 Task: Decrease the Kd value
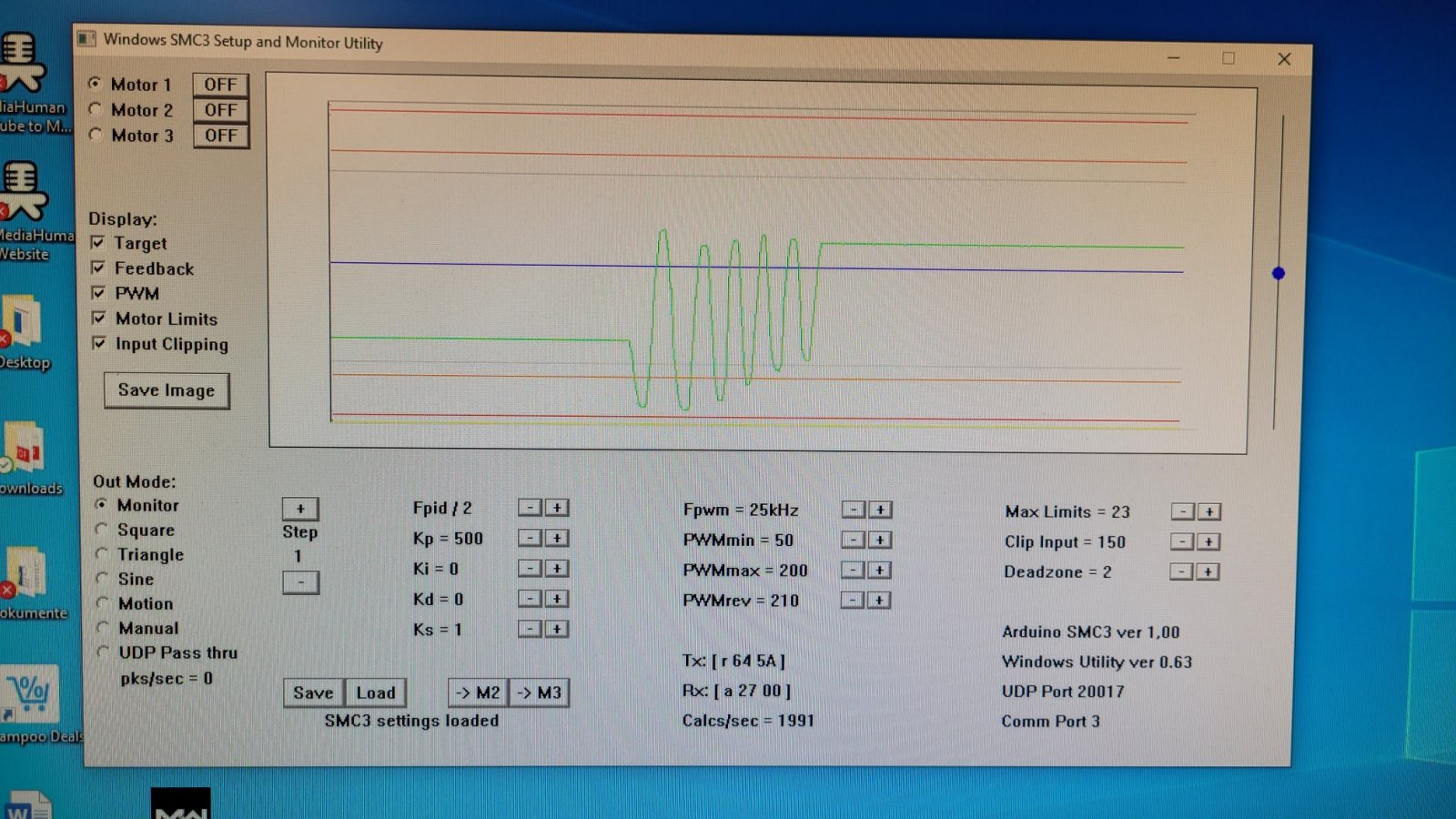[530, 599]
